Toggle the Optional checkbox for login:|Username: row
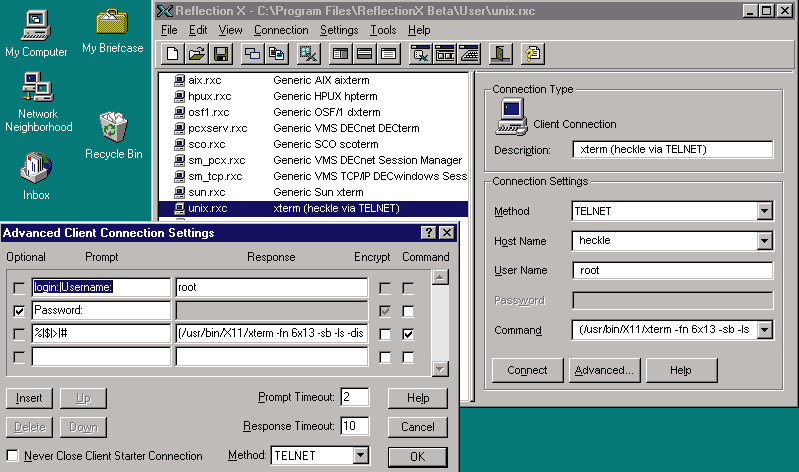The height and width of the screenshot is (472, 799). (17, 288)
